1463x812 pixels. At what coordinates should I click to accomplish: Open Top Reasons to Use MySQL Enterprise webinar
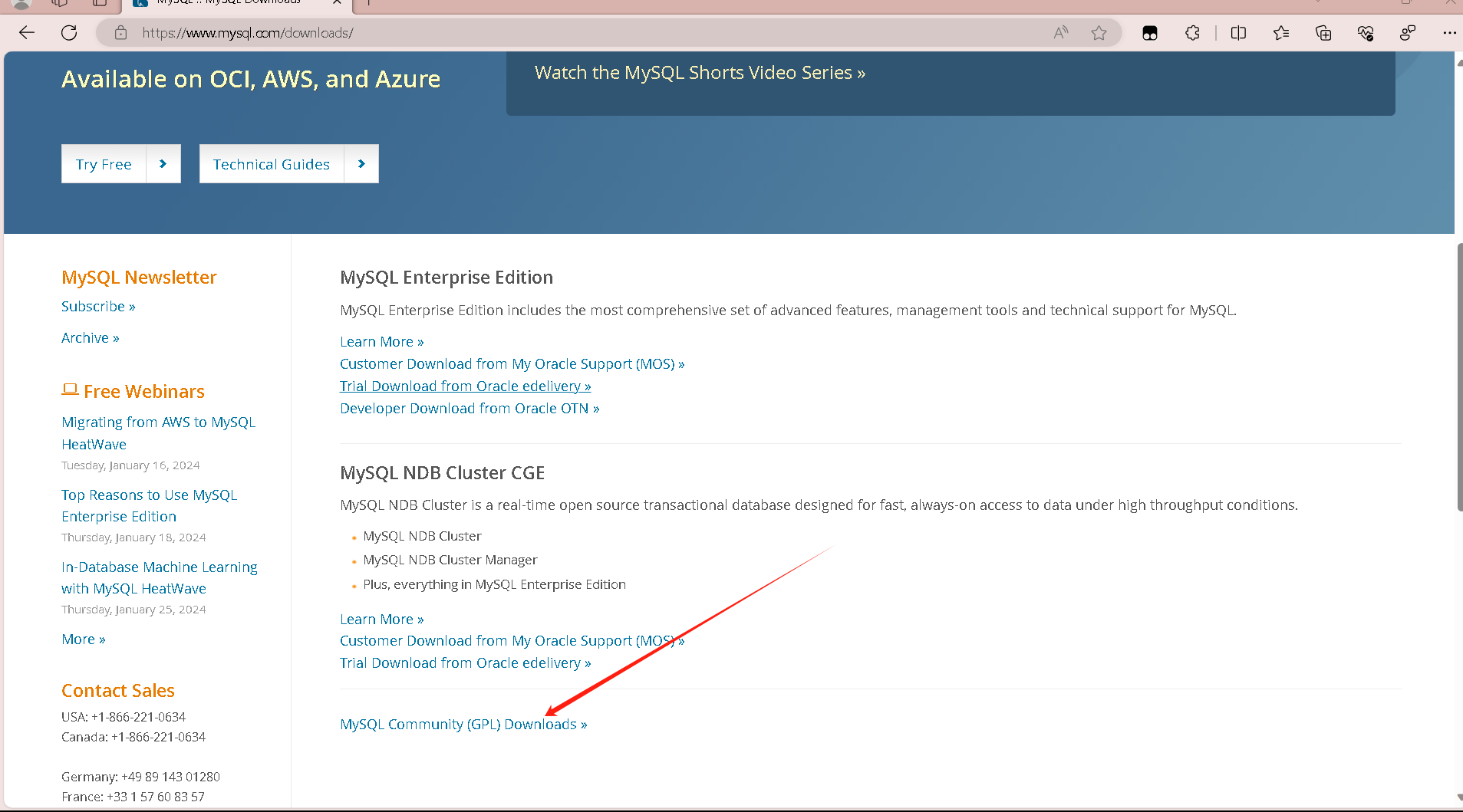[x=150, y=505]
